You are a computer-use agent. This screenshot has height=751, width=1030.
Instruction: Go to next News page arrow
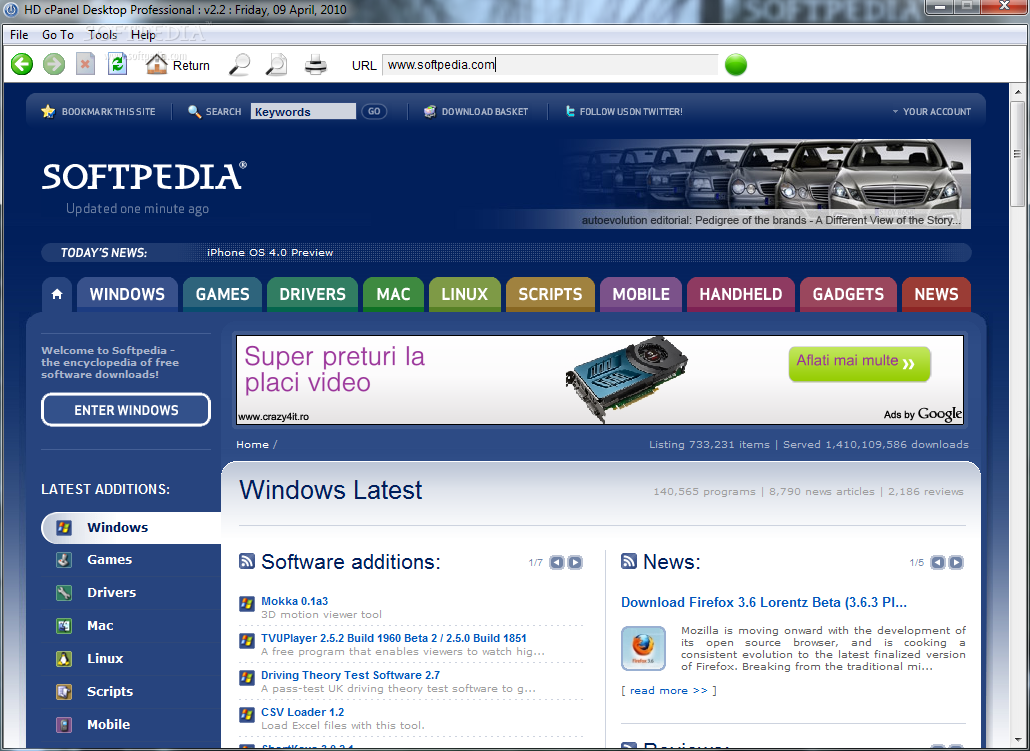point(956,562)
